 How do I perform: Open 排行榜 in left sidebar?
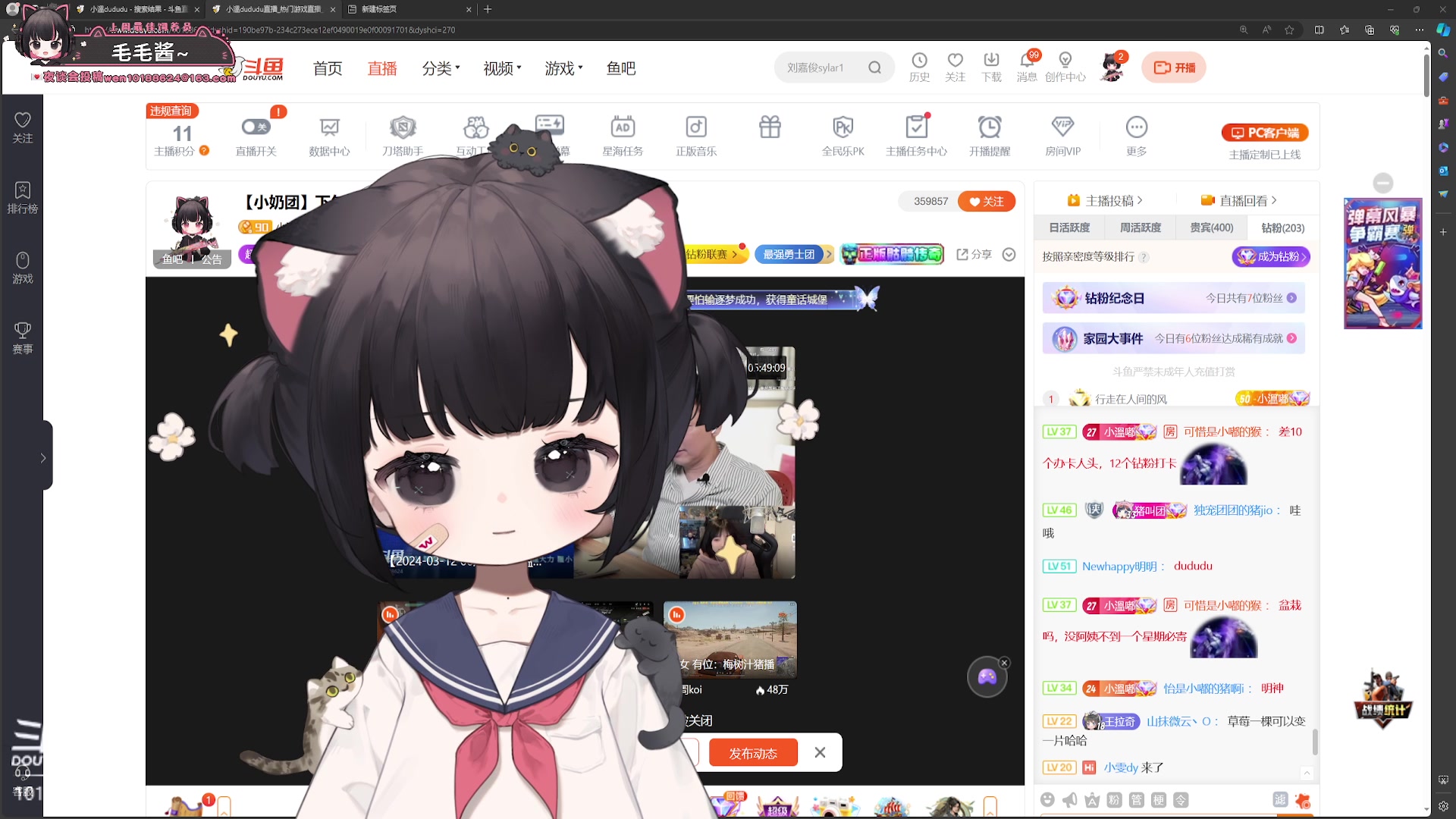coord(23,196)
